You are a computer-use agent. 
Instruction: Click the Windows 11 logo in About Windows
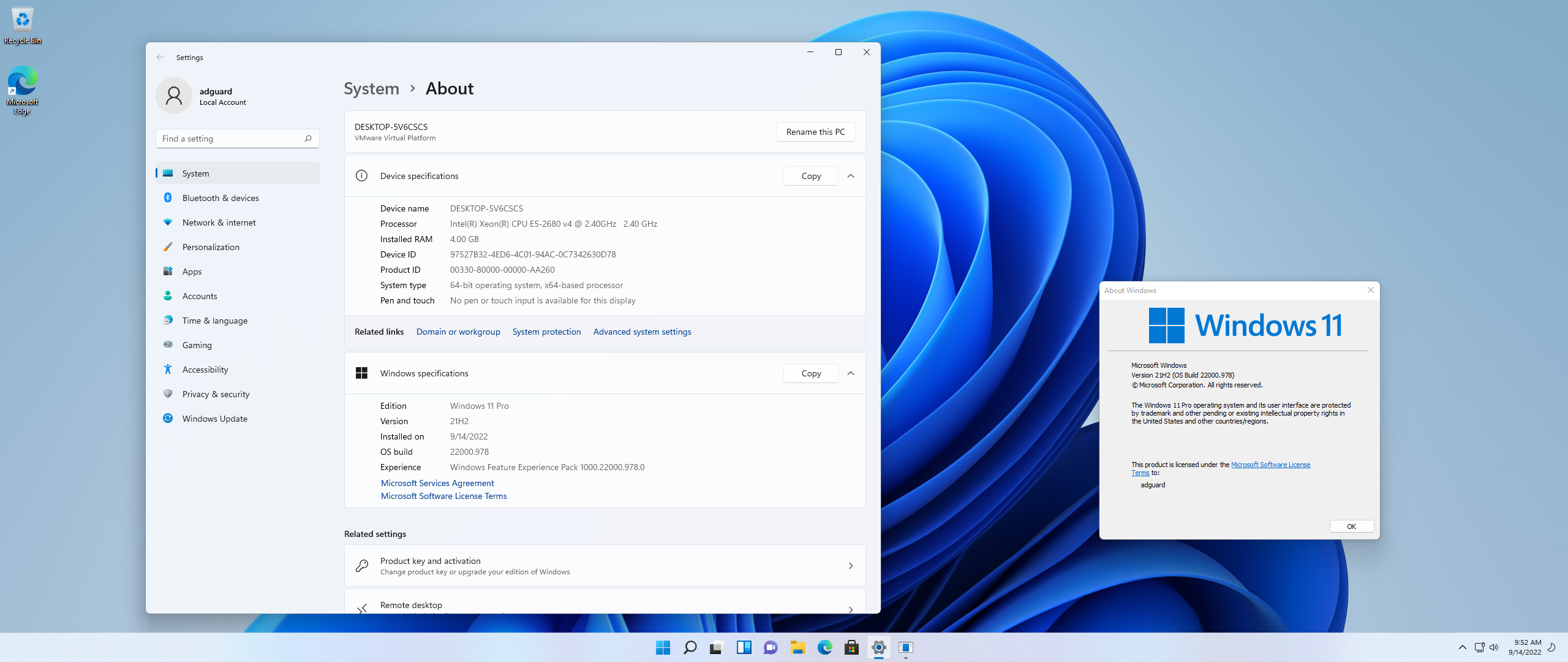coord(1245,325)
